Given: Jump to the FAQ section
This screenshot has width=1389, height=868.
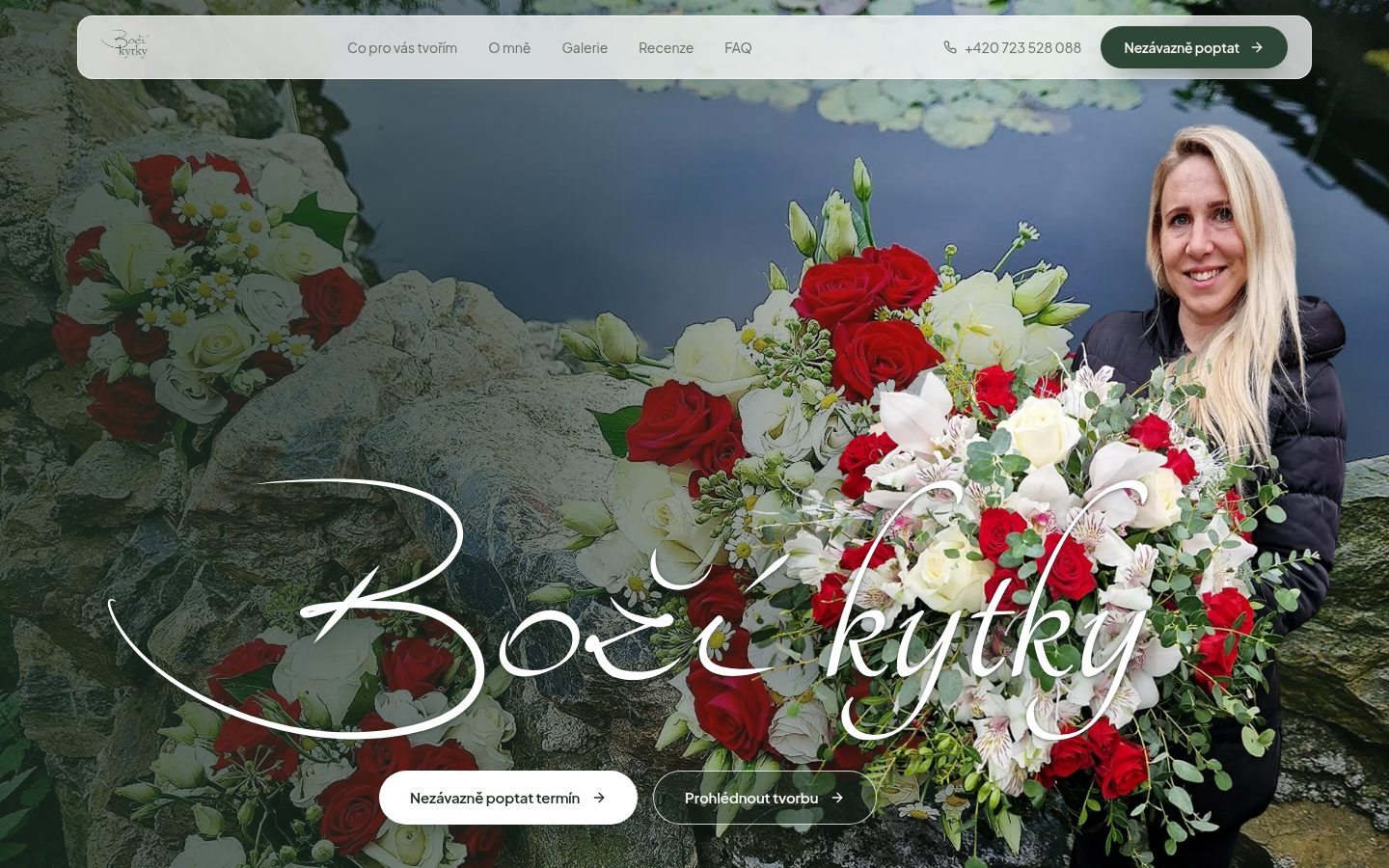Looking at the screenshot, I should point(738,47).
